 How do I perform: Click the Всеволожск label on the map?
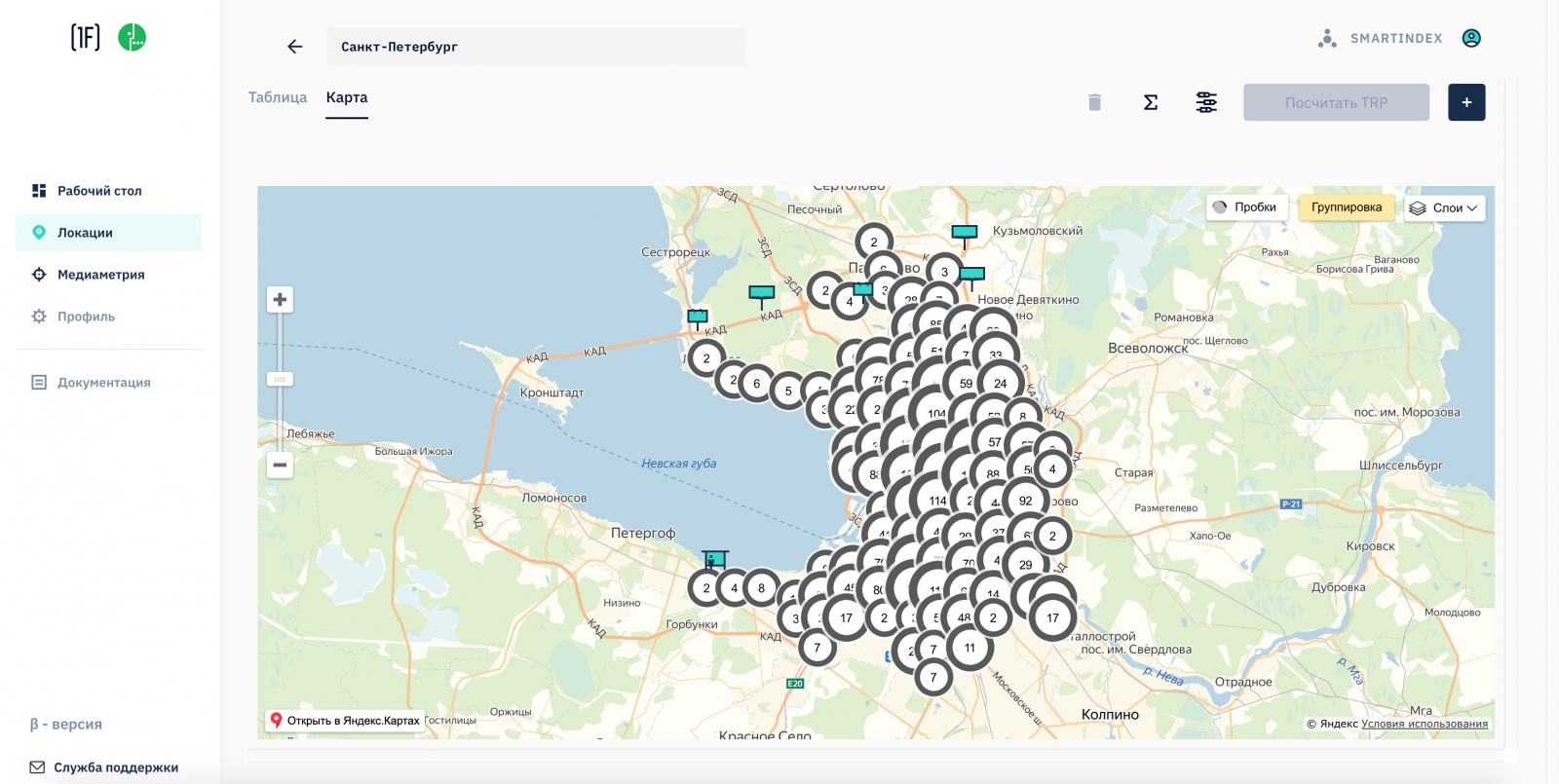(1148, 348)
